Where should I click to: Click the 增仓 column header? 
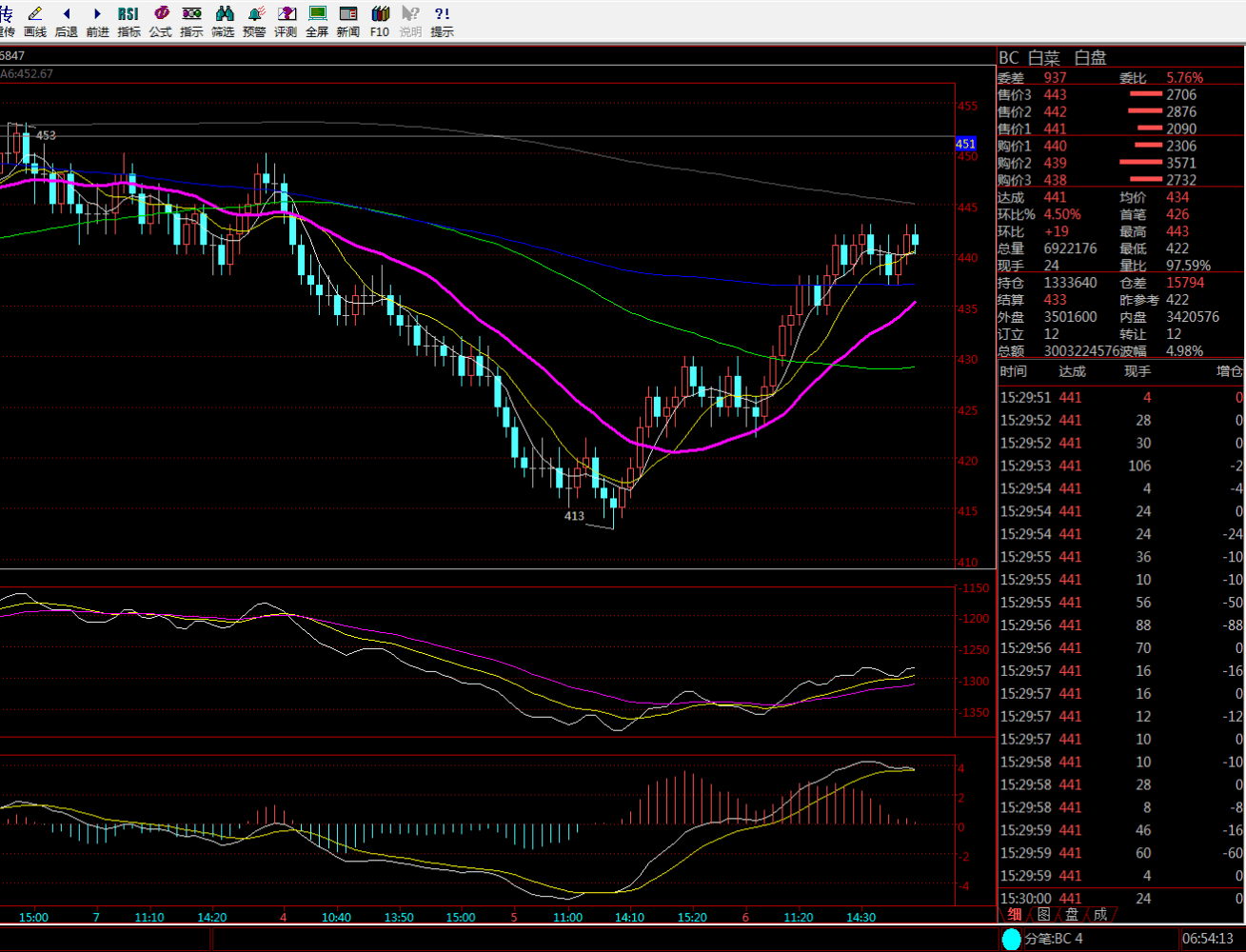pos(1230,371)
